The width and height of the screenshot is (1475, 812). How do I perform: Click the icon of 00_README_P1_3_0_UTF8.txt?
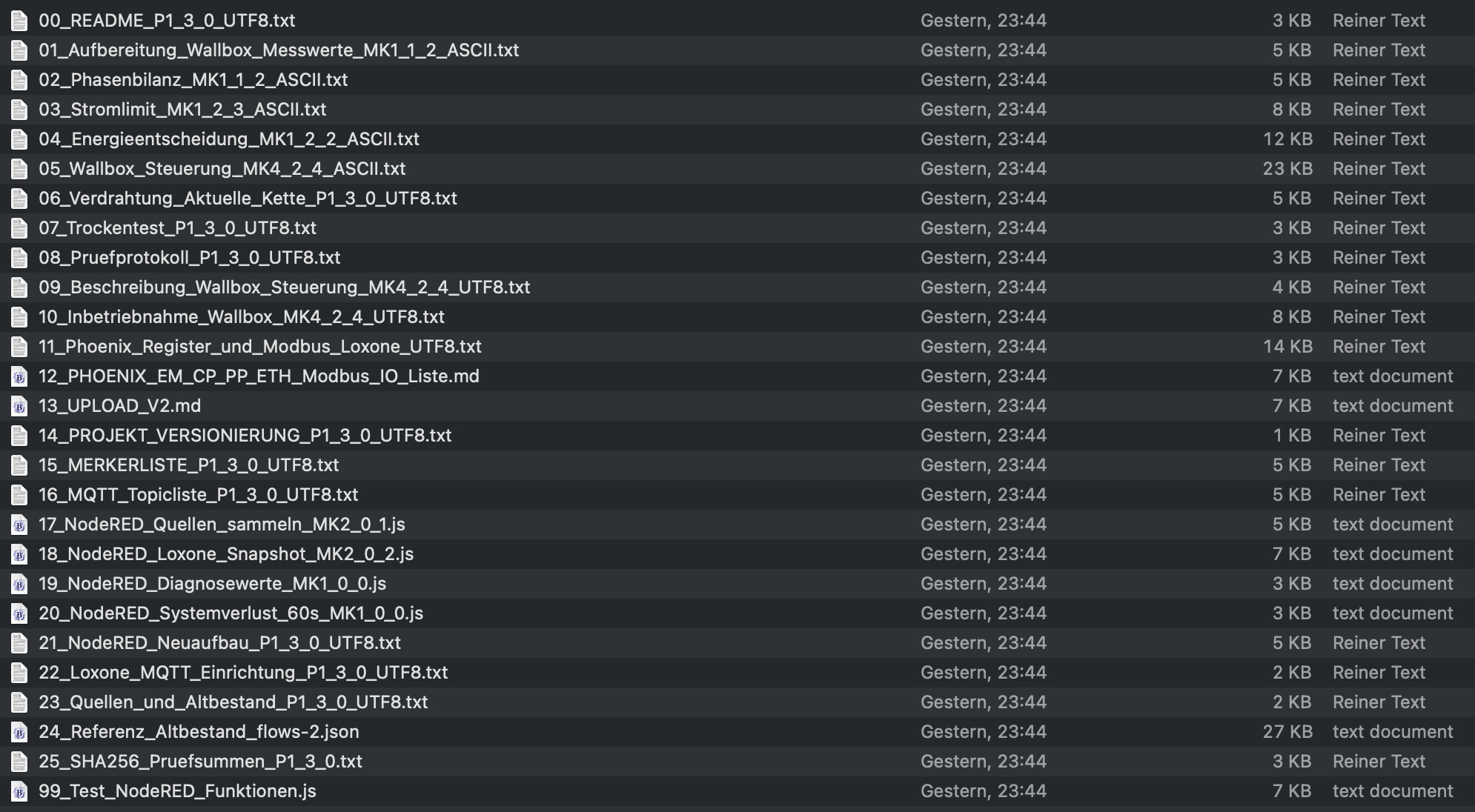click(19, 21)
